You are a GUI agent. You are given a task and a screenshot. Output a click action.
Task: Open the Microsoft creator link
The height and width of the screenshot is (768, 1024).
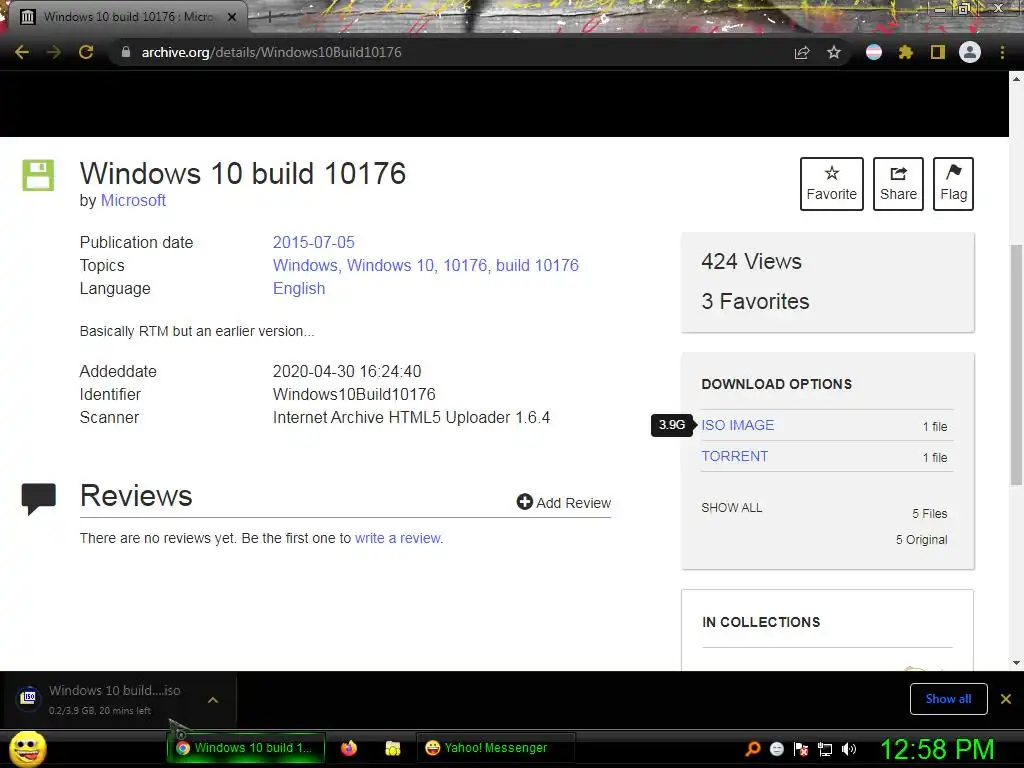[x=133, y=200]
